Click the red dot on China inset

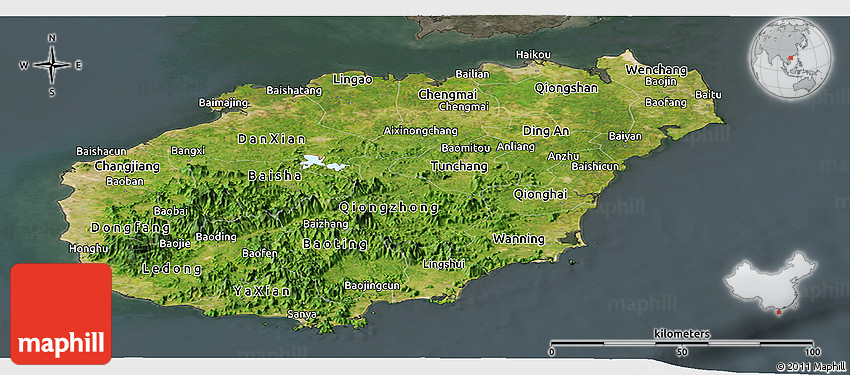(x=779, y=313)
